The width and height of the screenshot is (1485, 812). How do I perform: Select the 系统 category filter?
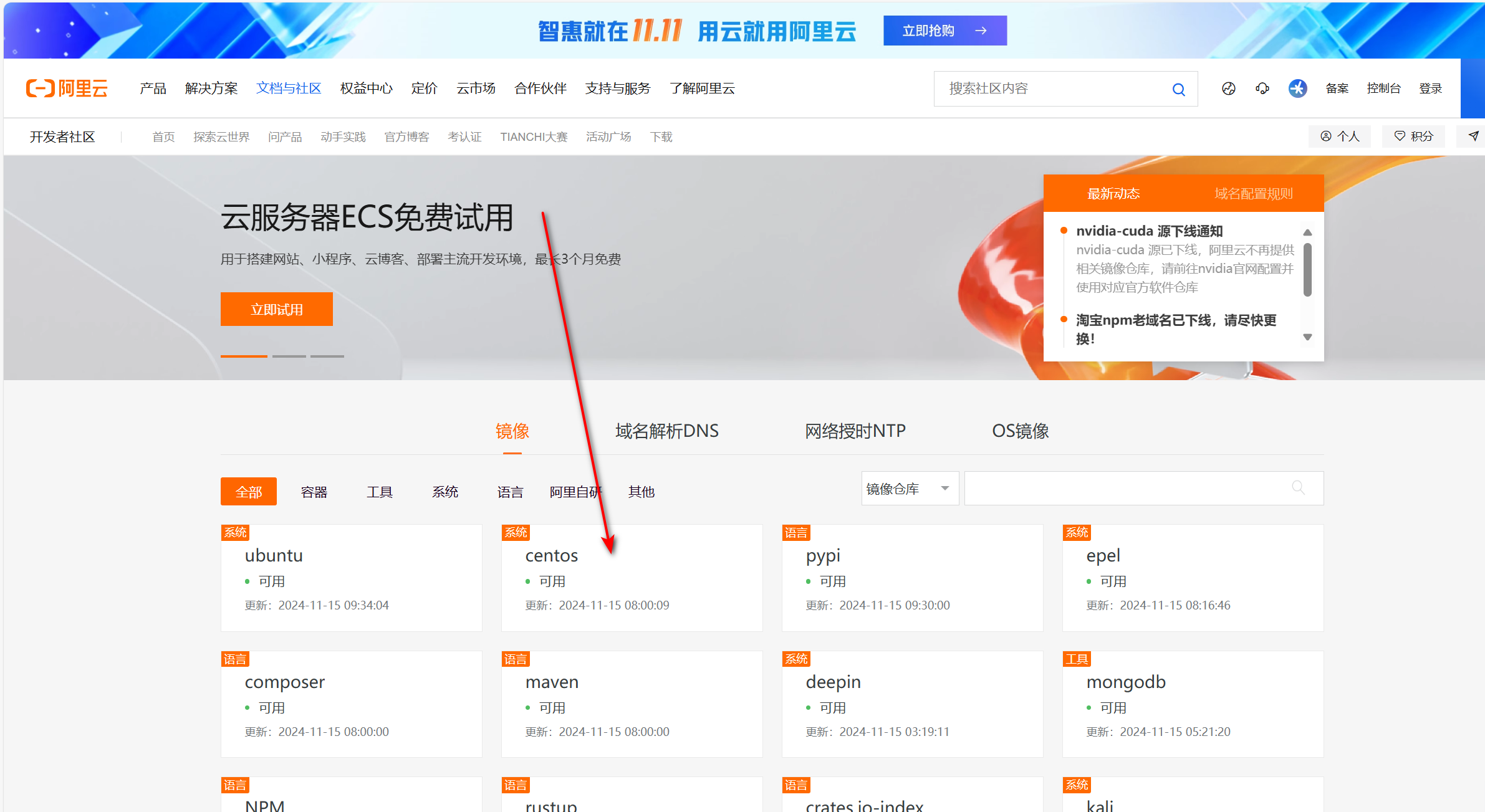pos(445,492)
